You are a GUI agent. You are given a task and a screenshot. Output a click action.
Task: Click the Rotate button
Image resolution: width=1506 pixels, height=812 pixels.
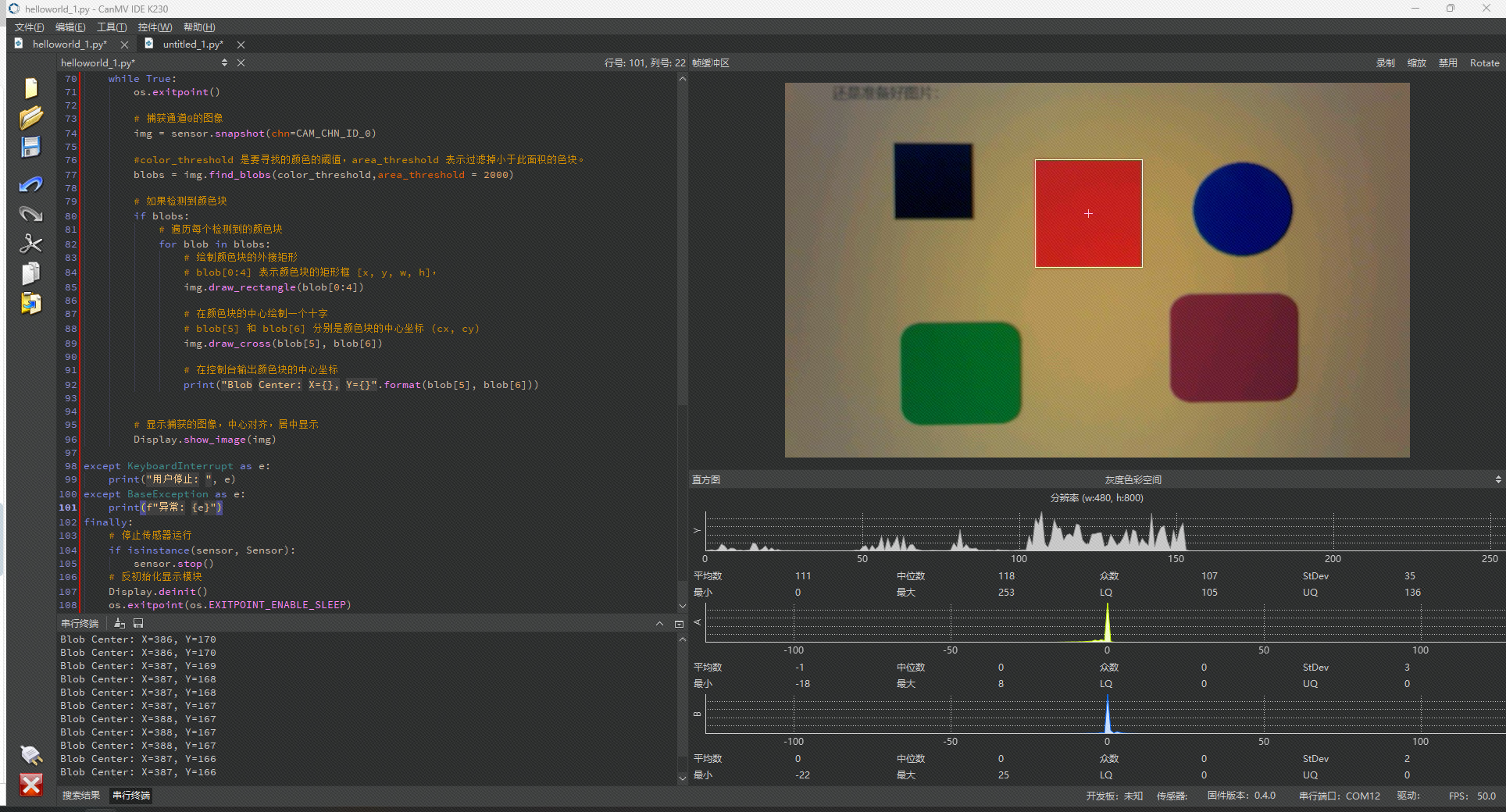[1484, 62]
